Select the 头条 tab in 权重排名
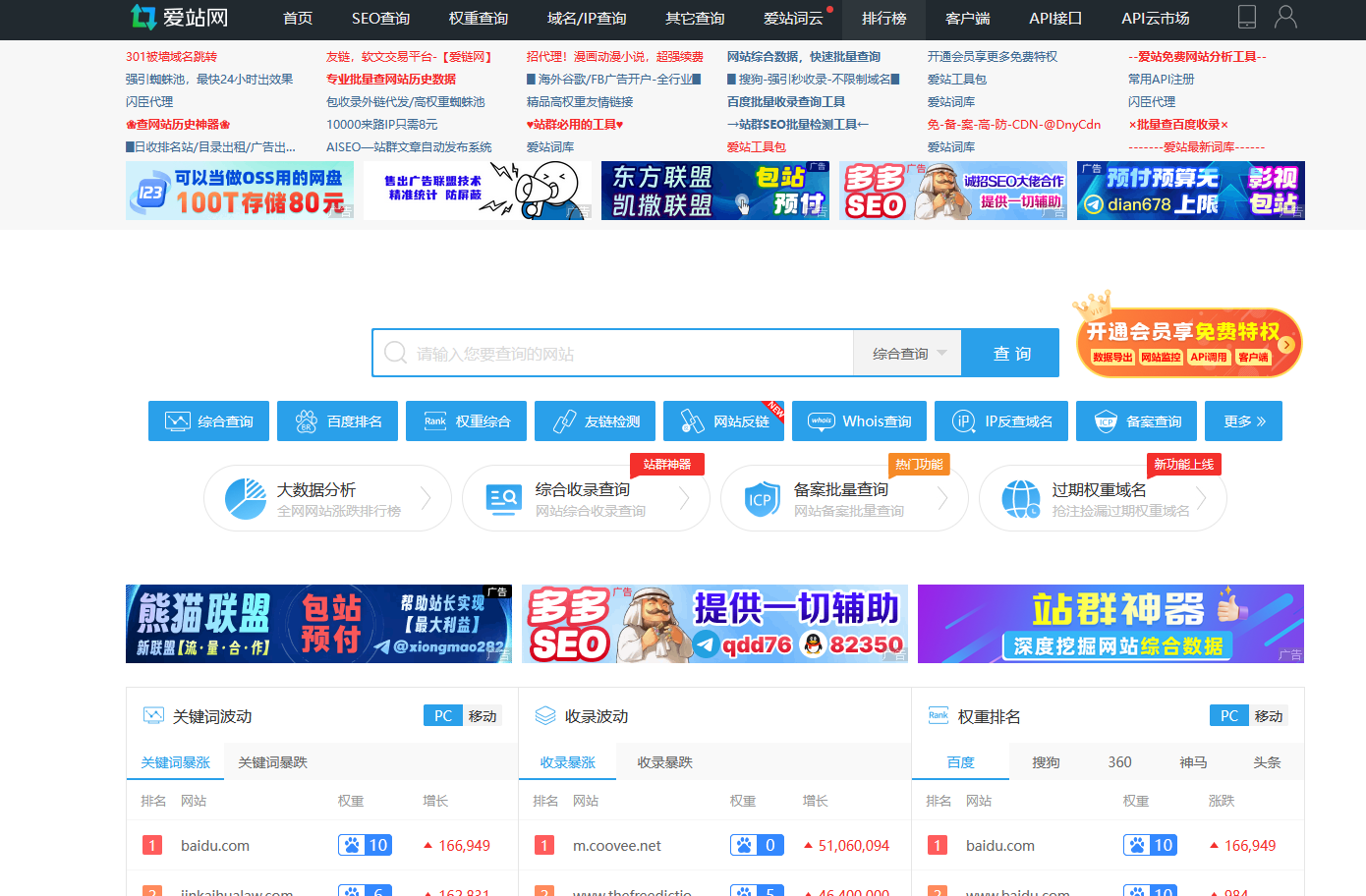The width and height of the screenshot is (1366, 896). click(1267, 762)
